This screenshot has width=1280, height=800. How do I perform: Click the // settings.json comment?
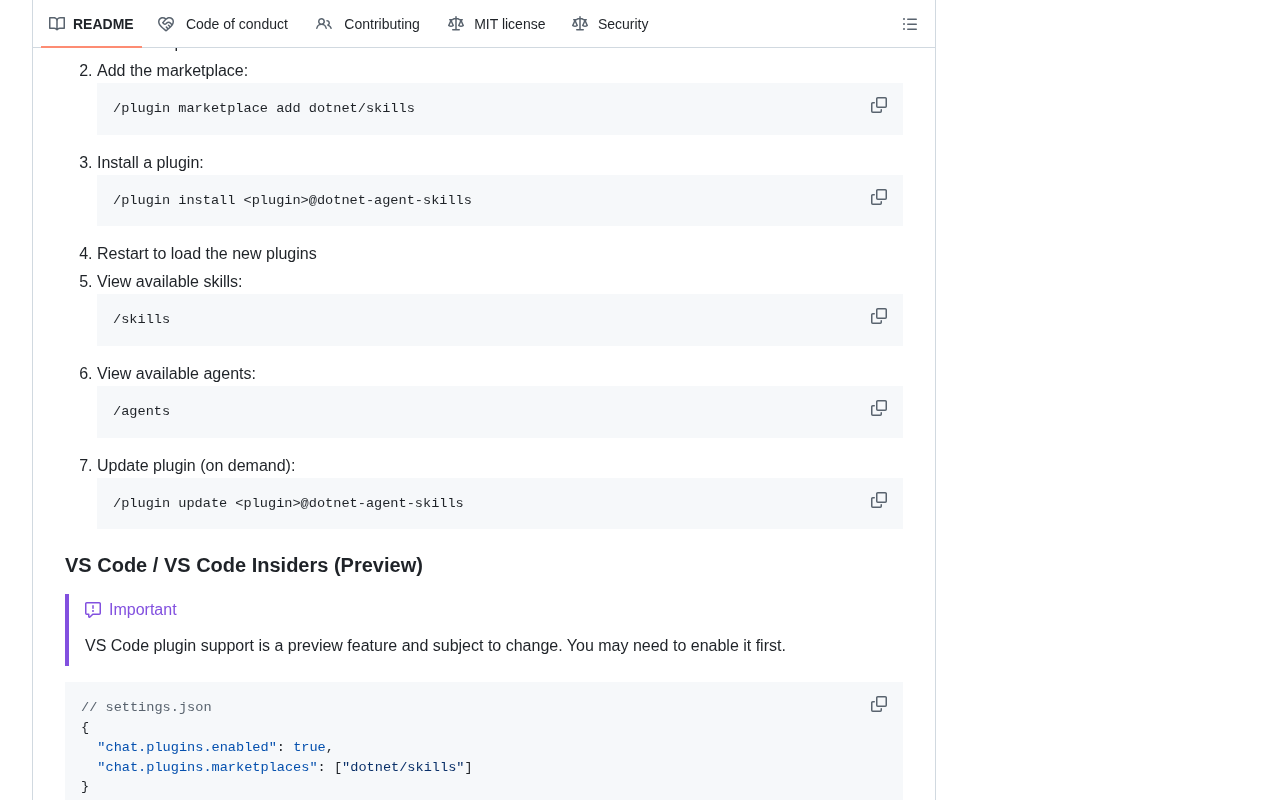point(146,708)
